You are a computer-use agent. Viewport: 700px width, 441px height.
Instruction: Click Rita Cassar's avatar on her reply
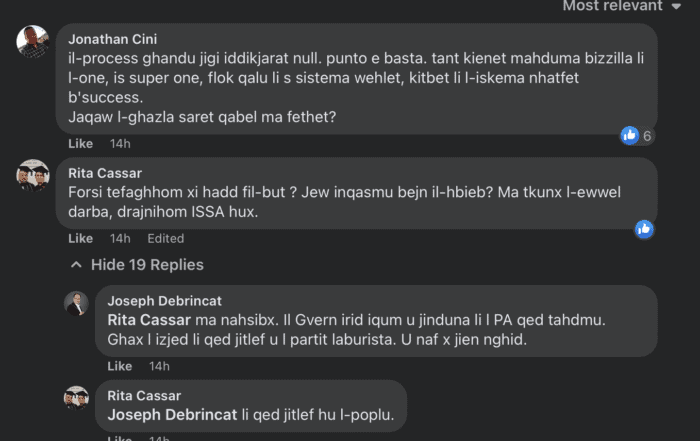(77, 397)
